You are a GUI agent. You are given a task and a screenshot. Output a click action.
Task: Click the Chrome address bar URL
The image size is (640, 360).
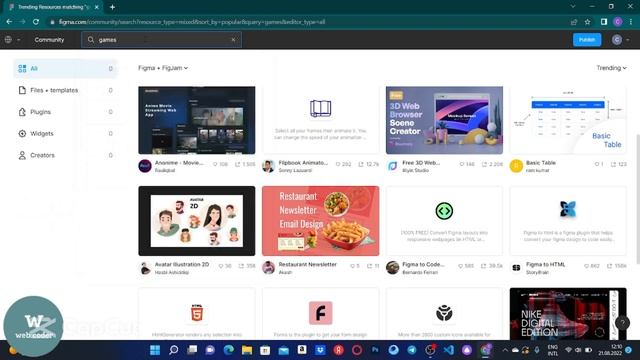click(192, 22)
